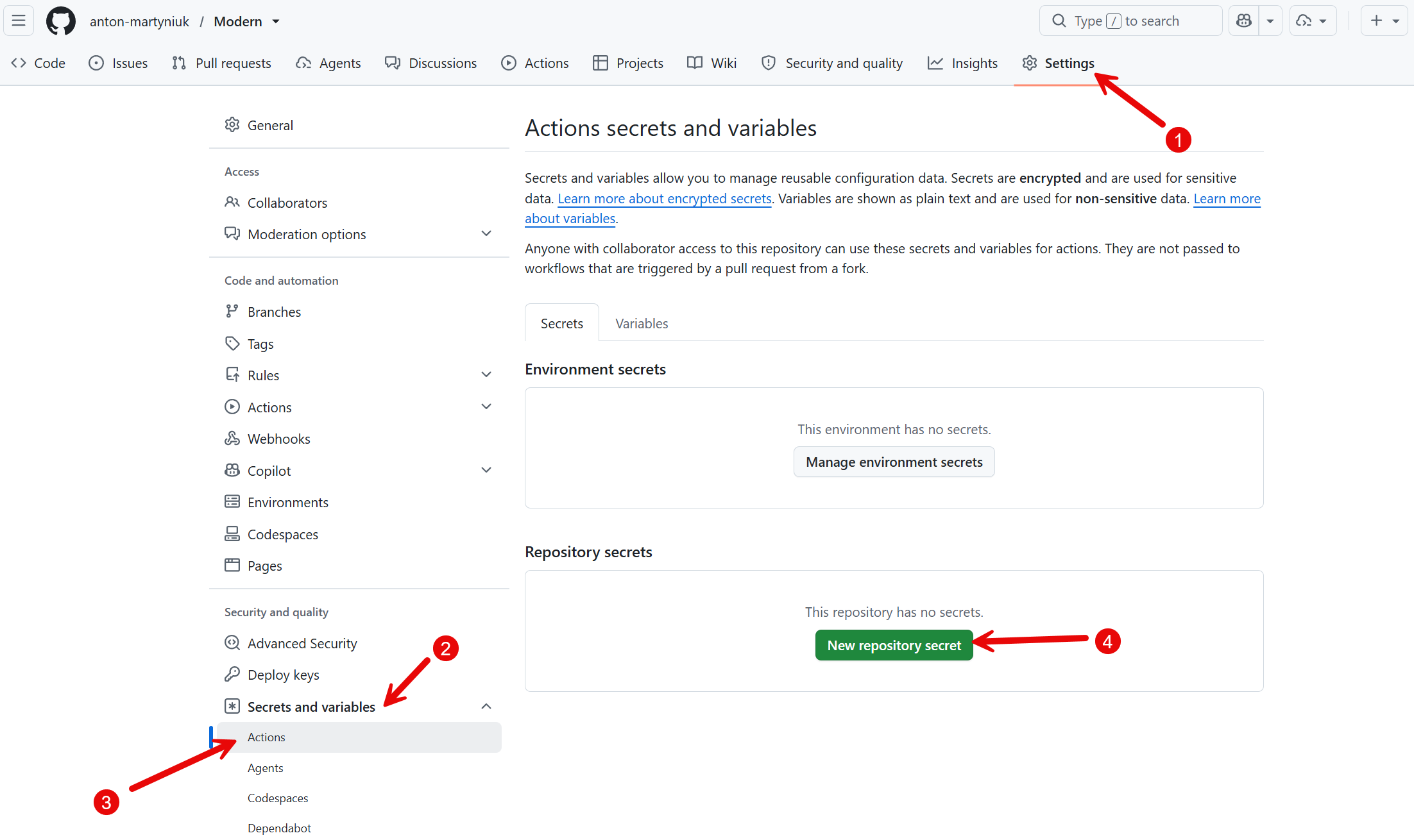Click the Copilot icon in sidebar
This screenshot has height=840, width=1414.
232,470
